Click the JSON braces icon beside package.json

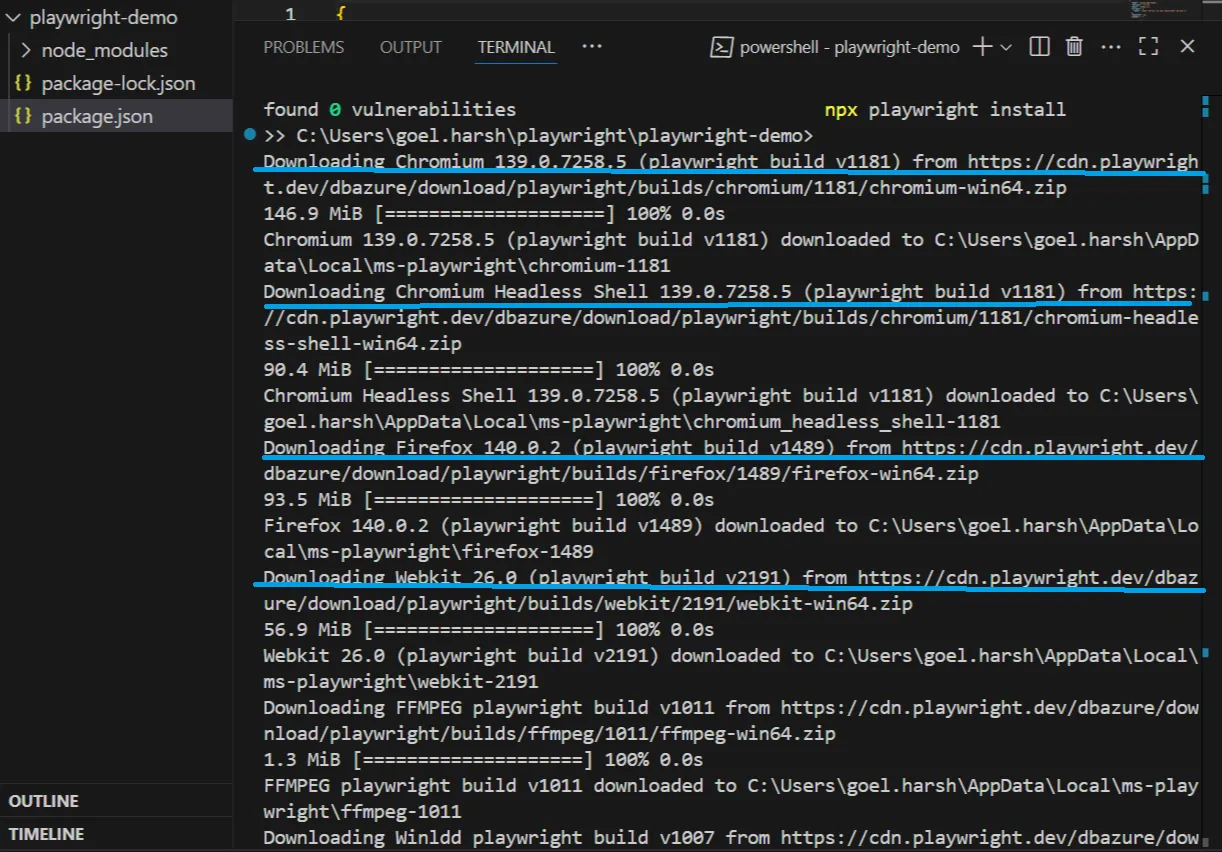(23, 116)
